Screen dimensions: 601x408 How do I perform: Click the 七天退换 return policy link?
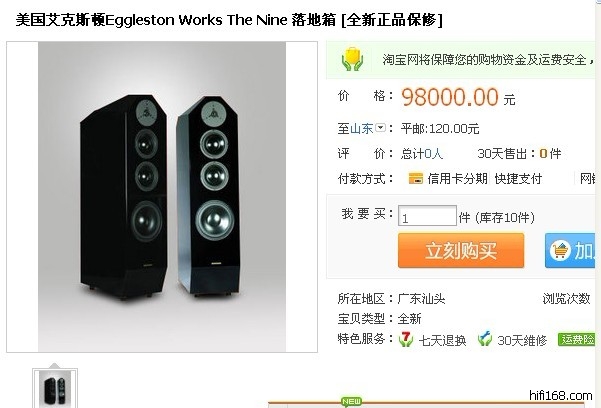pos(442,340)
